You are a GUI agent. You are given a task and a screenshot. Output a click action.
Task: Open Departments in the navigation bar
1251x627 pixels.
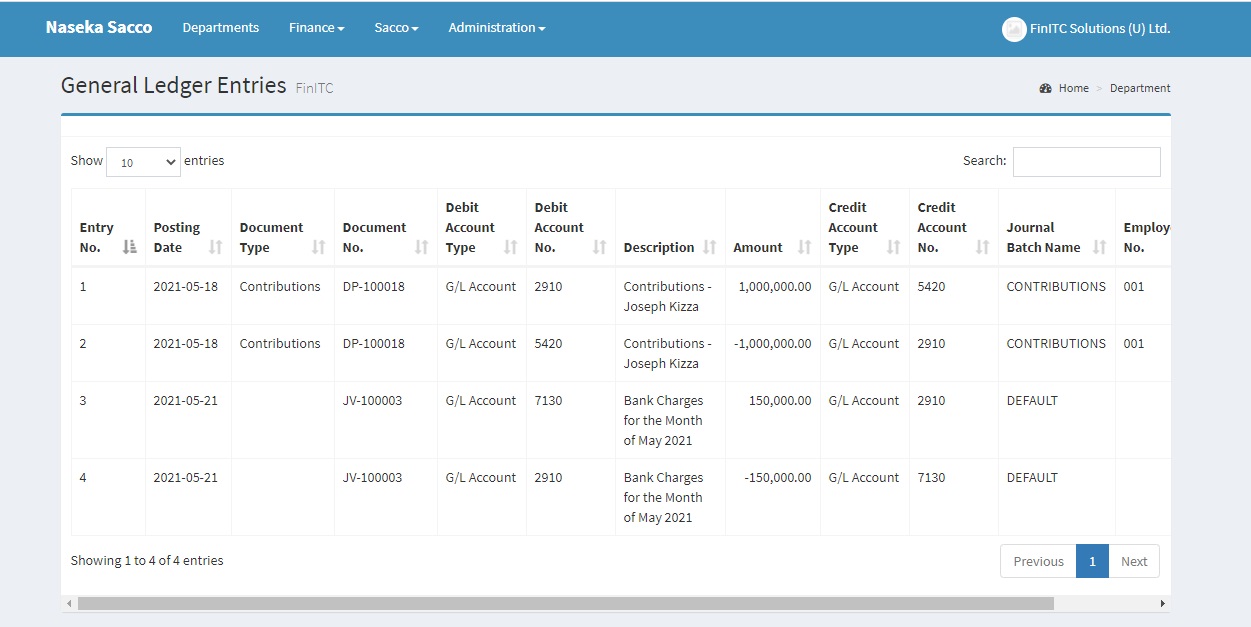click(220, 28)
